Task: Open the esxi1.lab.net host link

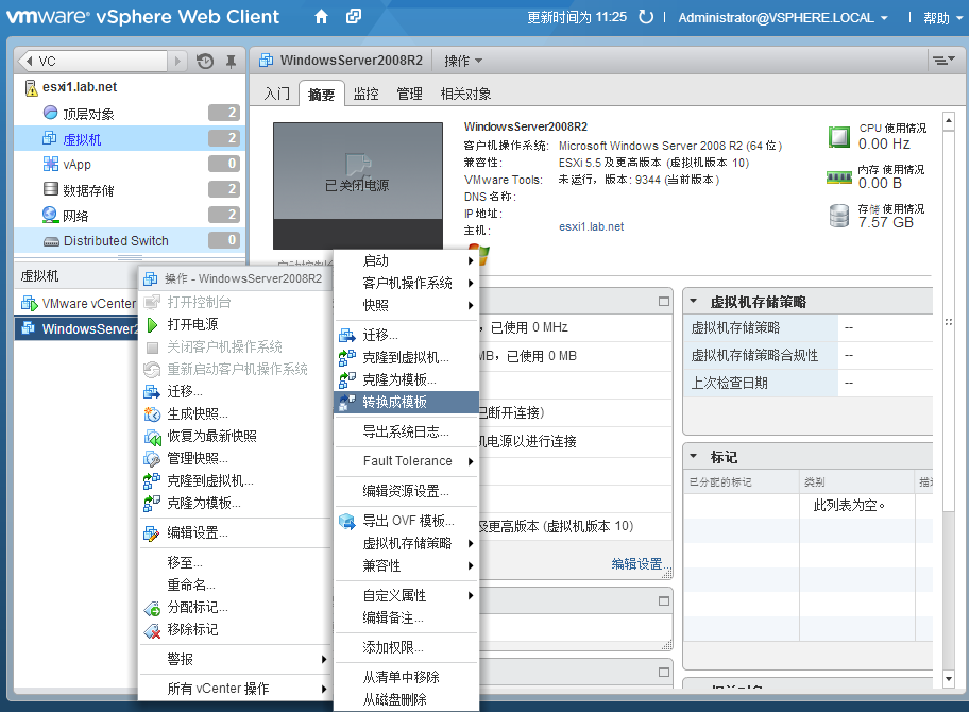Action: [591, 227]
